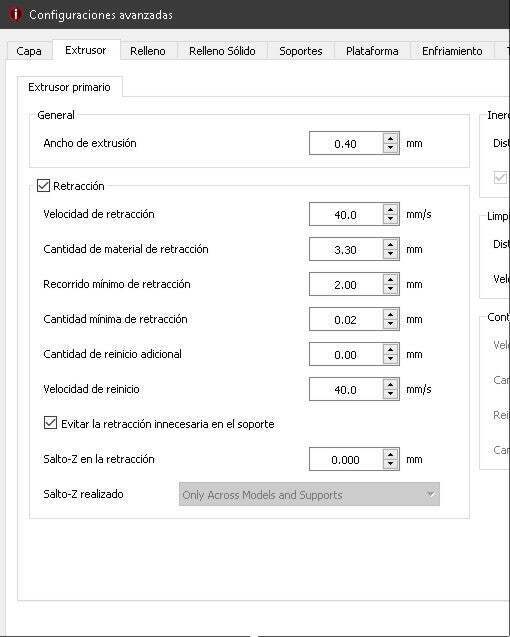Increase Salto-Z en la retracción value

point(391,455)
